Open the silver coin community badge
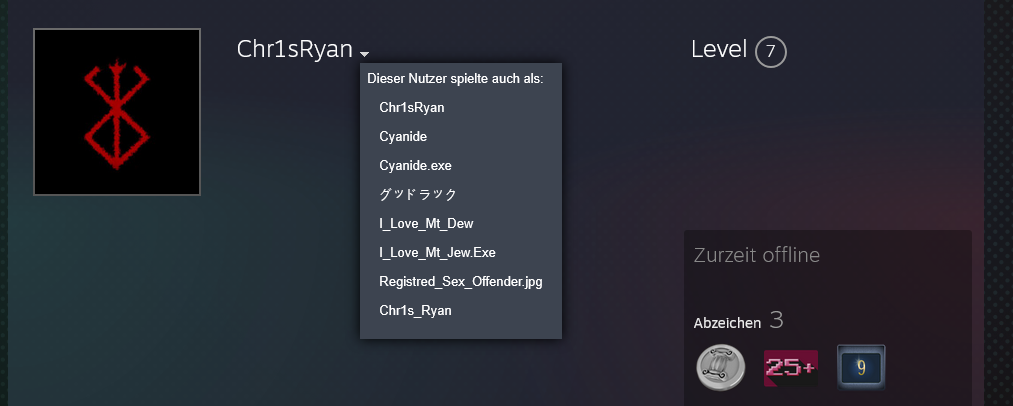Screen dimensions: 1013x406 (x=720, y=367)
